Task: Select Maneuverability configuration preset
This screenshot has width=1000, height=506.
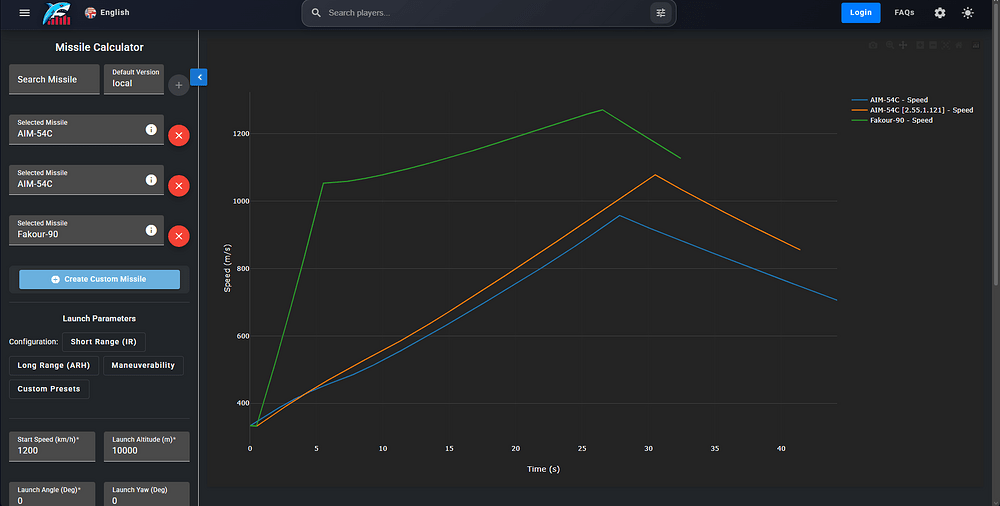Action: (x=143, y=366)
